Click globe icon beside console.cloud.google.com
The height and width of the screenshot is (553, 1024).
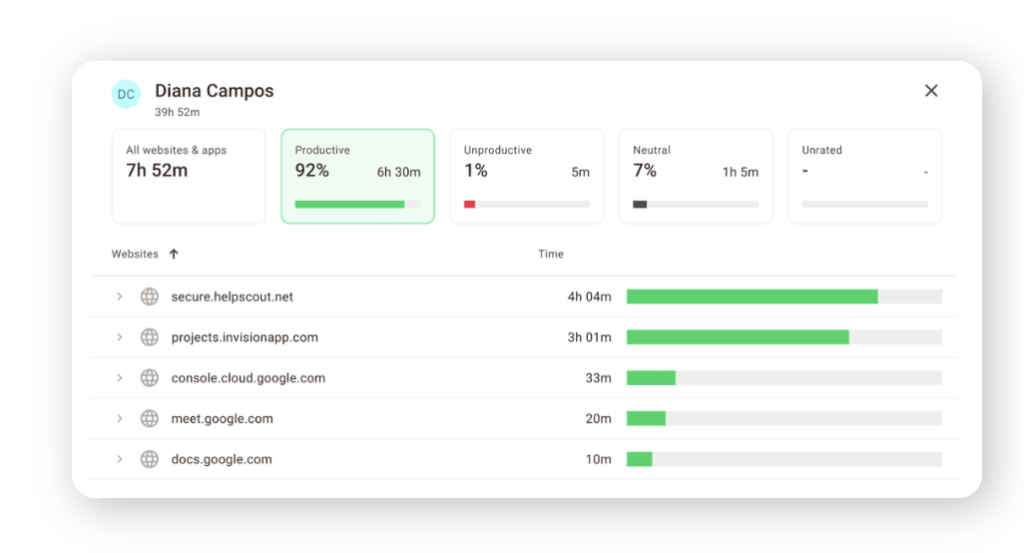coord(150,377)
